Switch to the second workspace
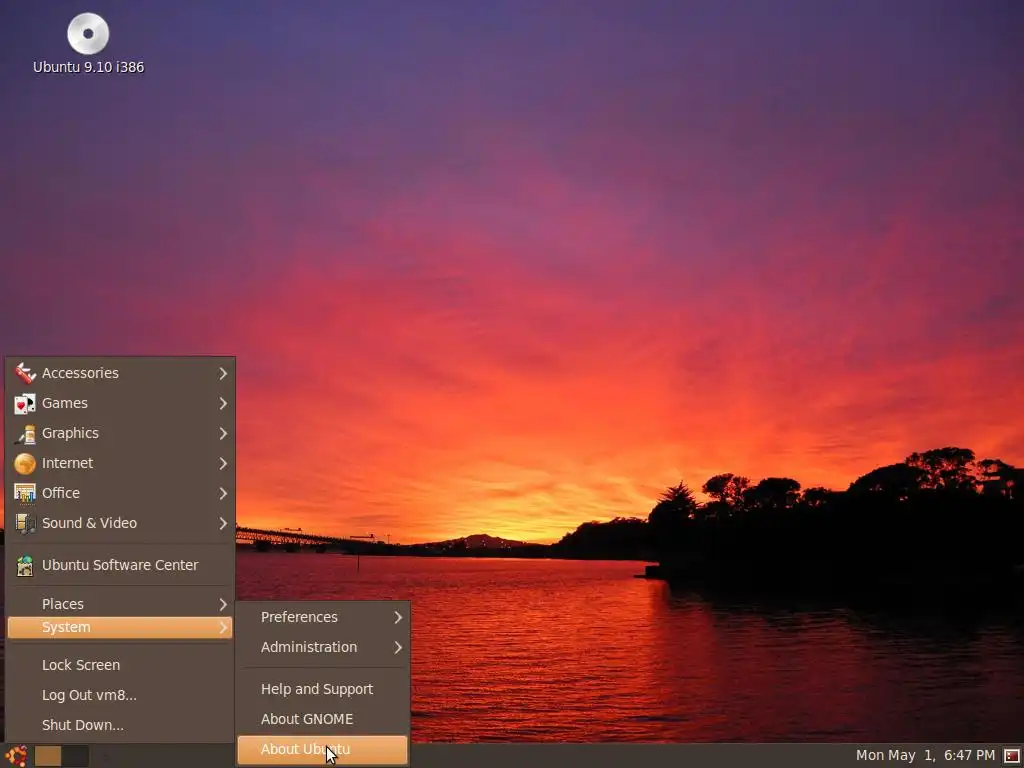The height and width of the screenshot is (768, 1024). tap(75, 756)
